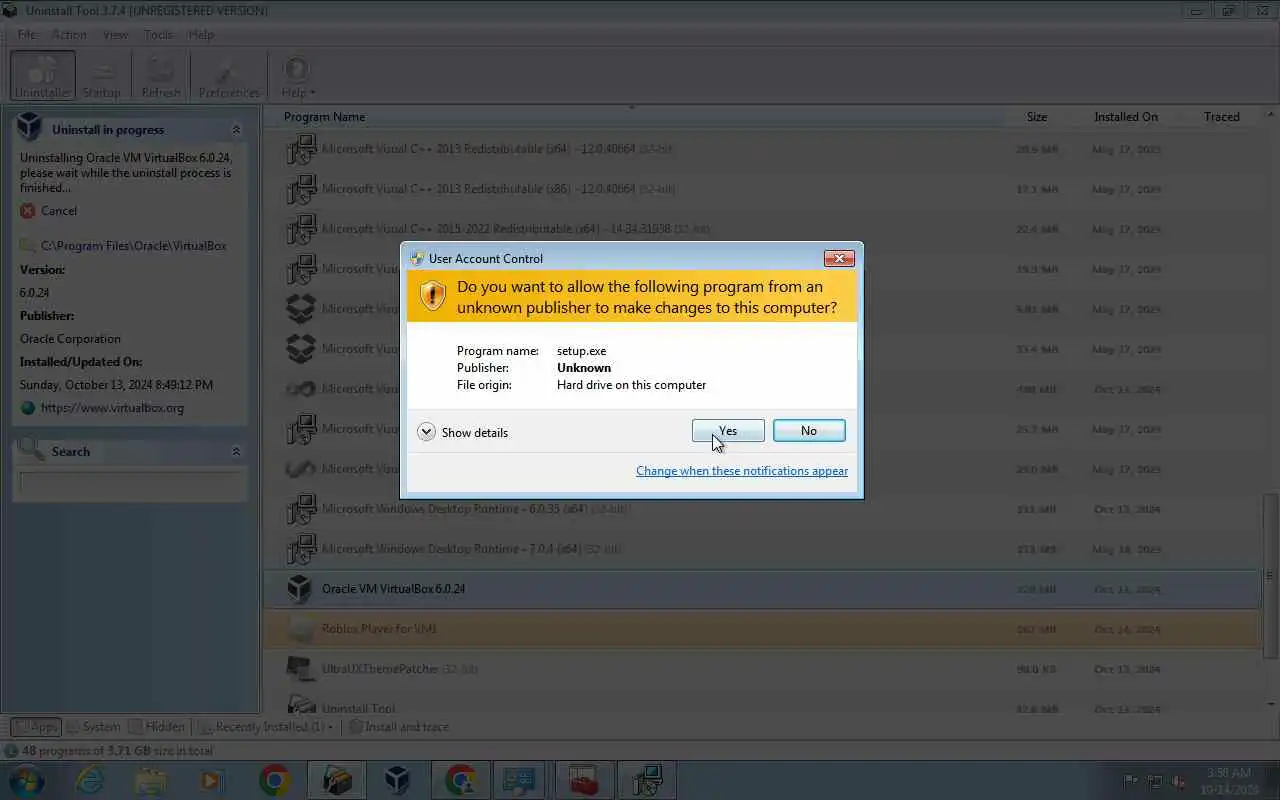
Task: Sort by the Program Name column
Action: pyautogui.click(x=324, y=117)
